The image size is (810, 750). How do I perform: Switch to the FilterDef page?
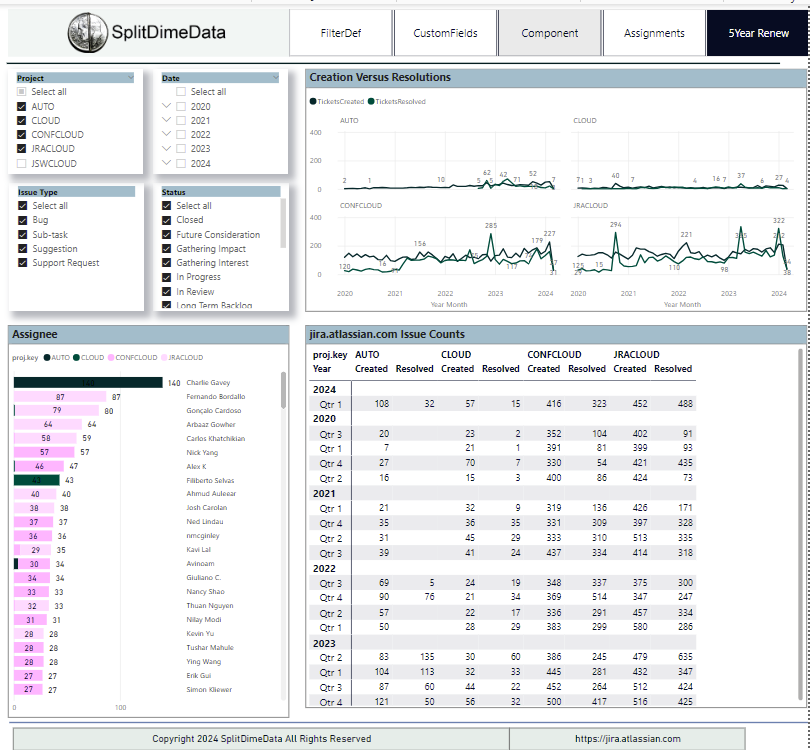click(x=341, y=33)
